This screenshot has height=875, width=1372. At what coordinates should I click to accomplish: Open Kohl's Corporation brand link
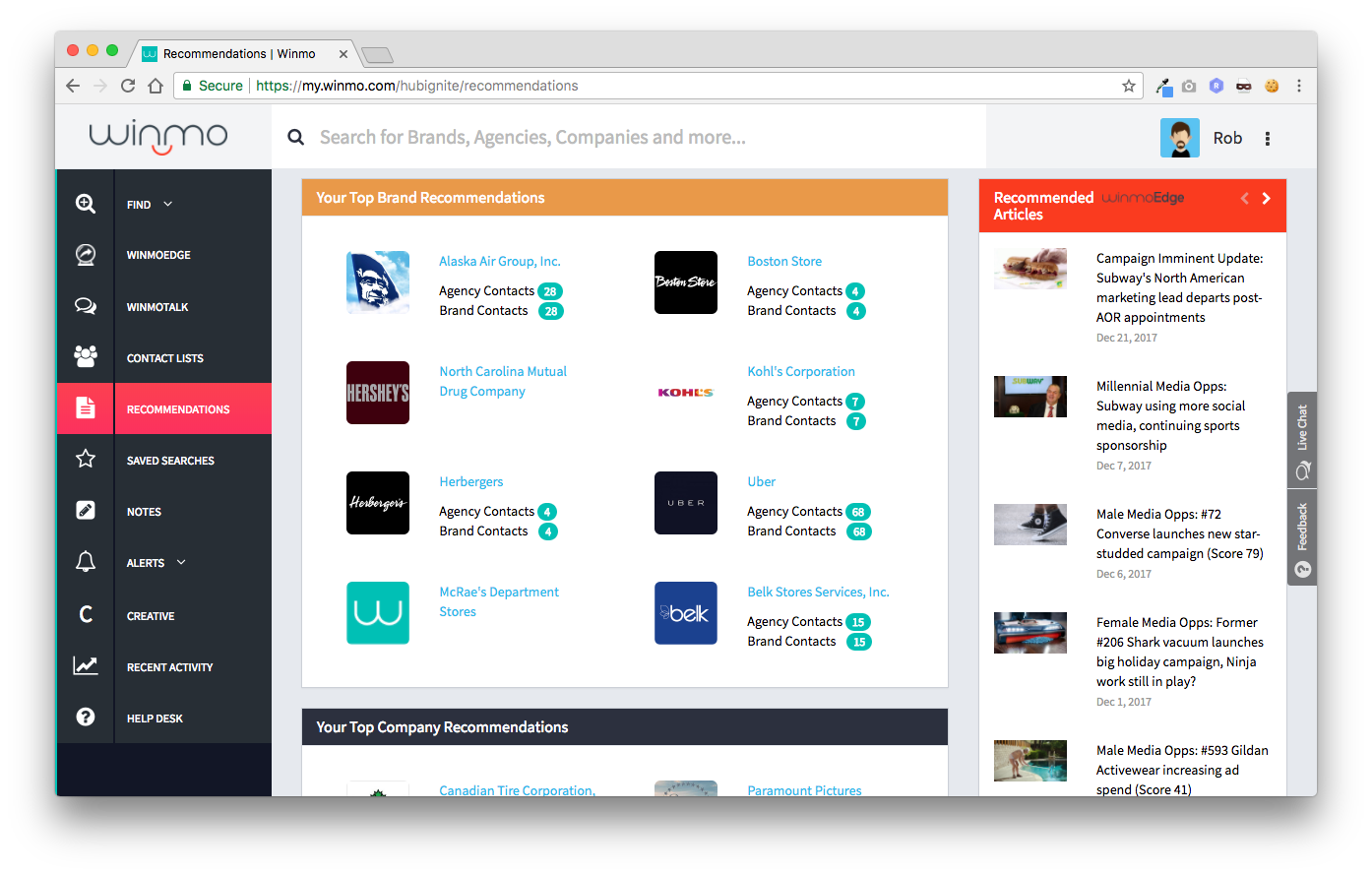coord(801,371)
